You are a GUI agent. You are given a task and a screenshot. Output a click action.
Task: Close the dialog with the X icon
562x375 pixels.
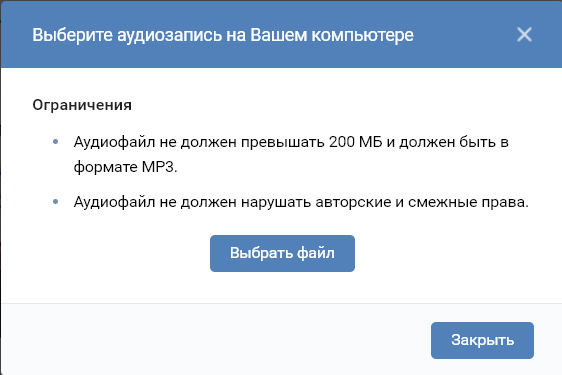[x=524, y=35]
